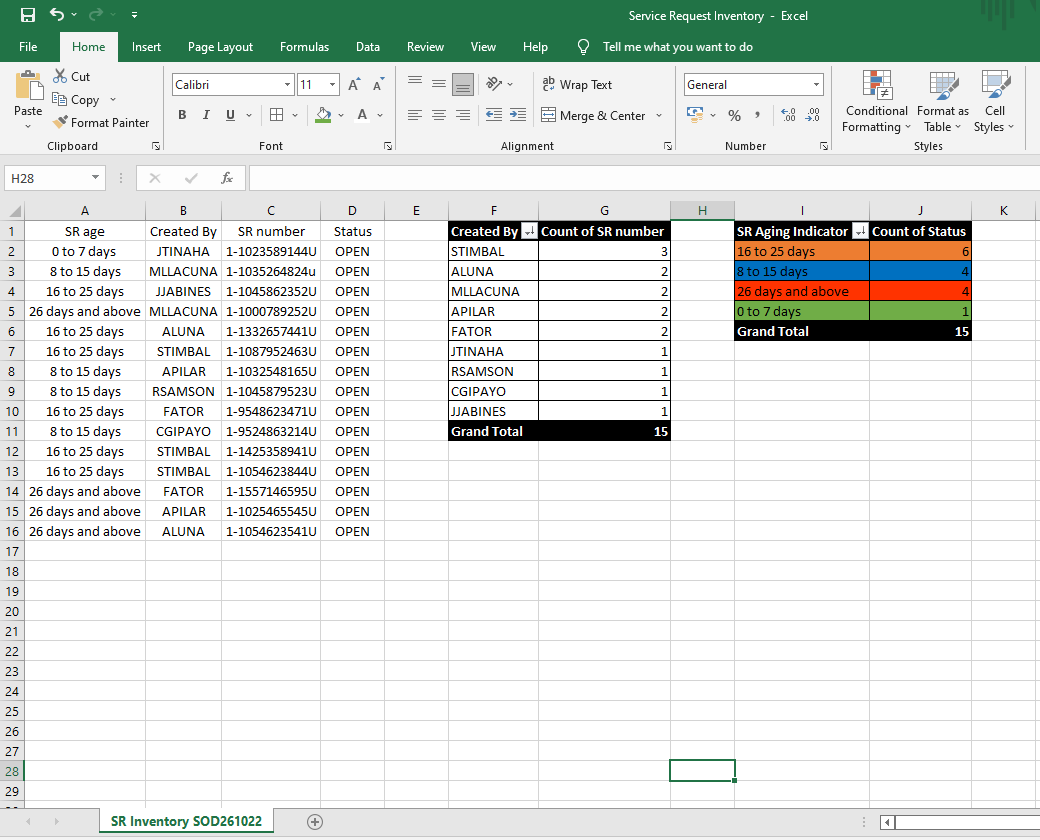Open the File menu
The image size is (1040, 840).
pyautogui.click(x=28, y=46)
